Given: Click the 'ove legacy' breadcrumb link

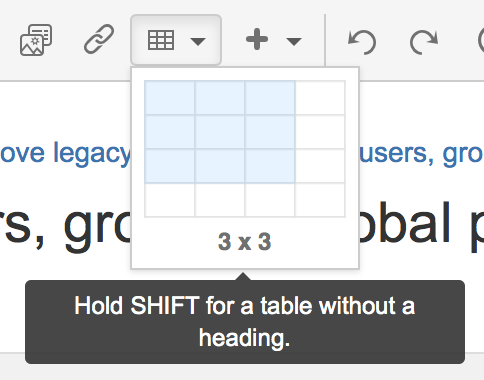Looking at the screenshot, I should coord(65,153).
